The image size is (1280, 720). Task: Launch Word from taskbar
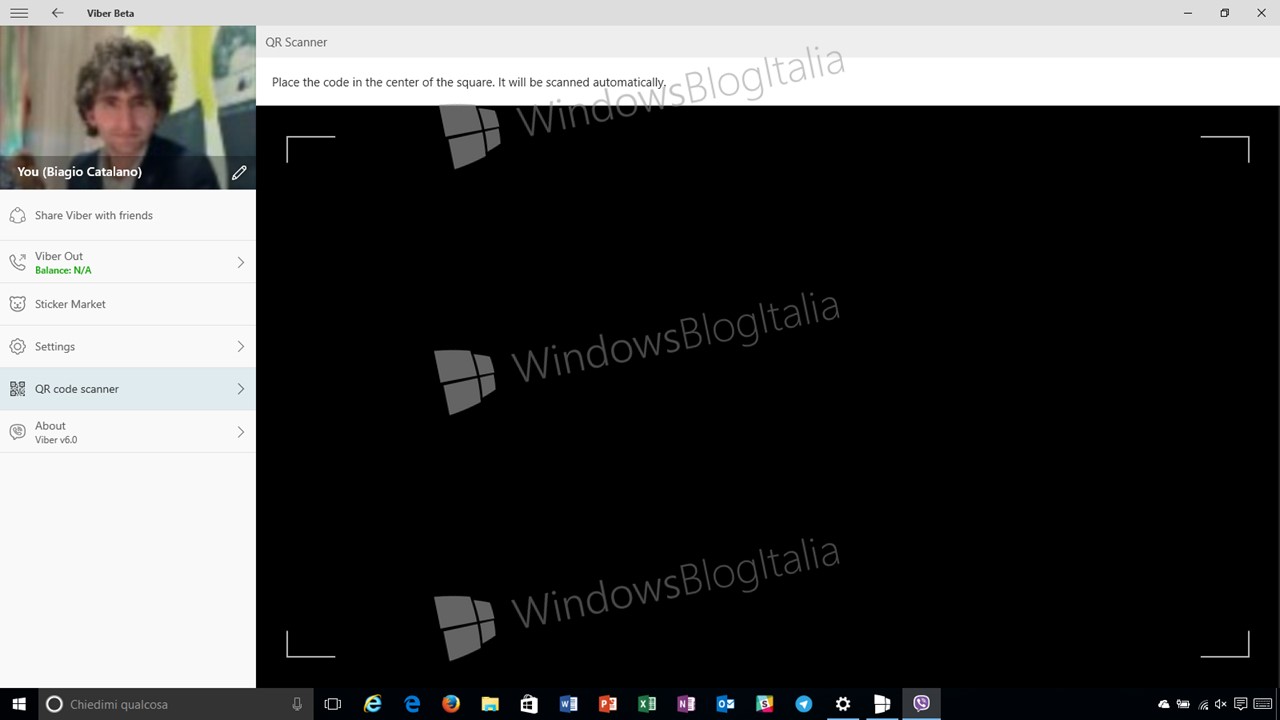click(568, 704)
